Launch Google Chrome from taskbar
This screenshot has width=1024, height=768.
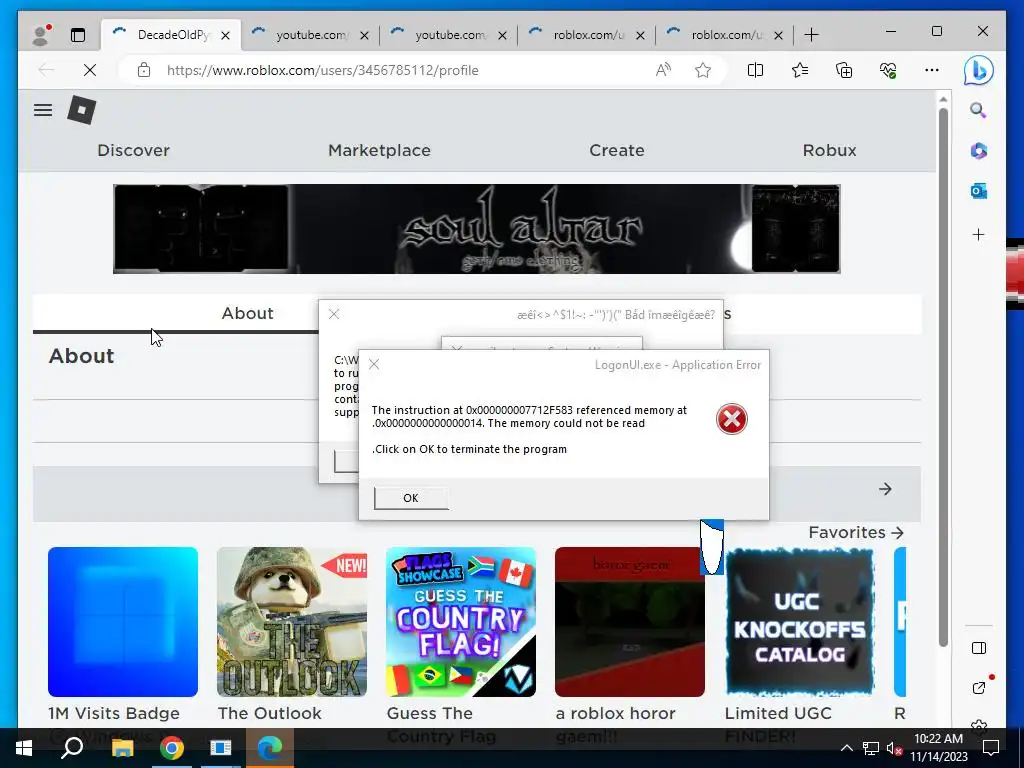(172, 748)
